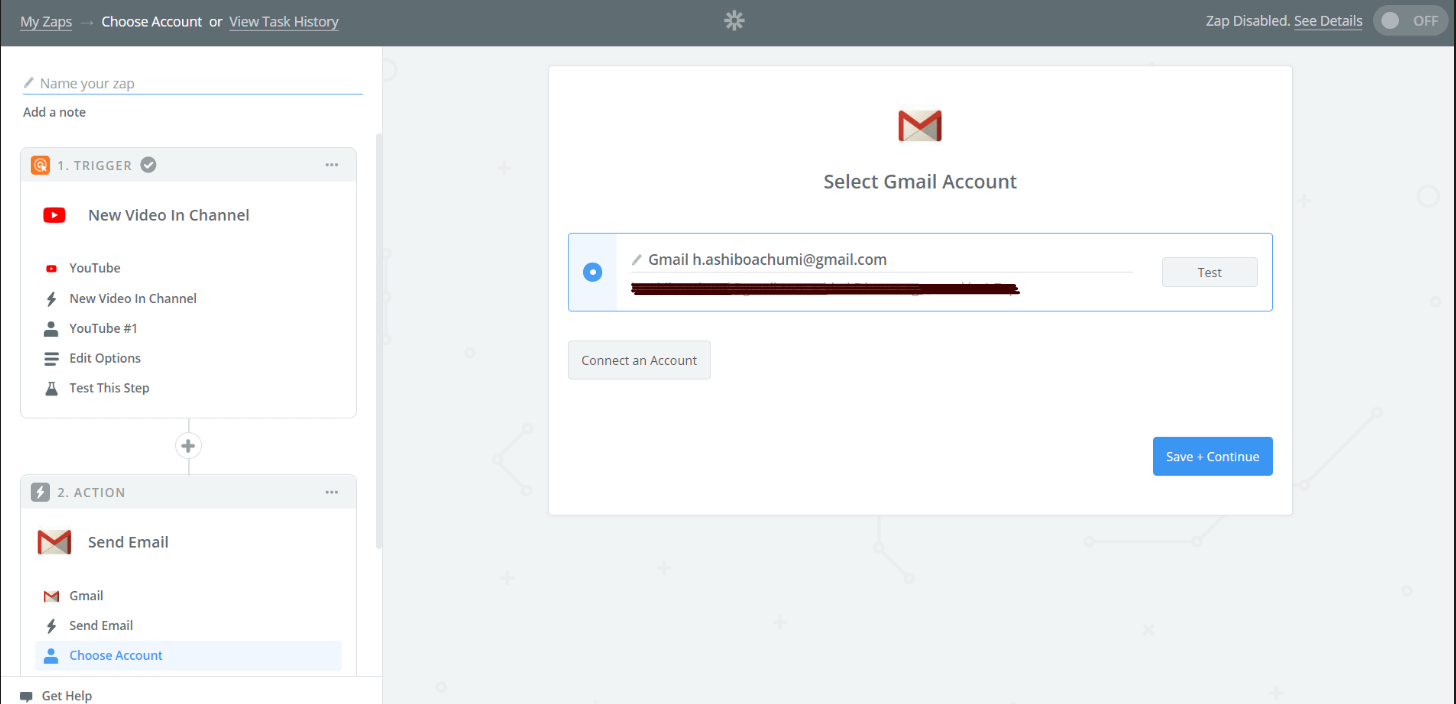The height and width of the screenshot is (704, 1456).
Task: Open the trigger step ellipsis menu
Action: click(x=331, y=164)
